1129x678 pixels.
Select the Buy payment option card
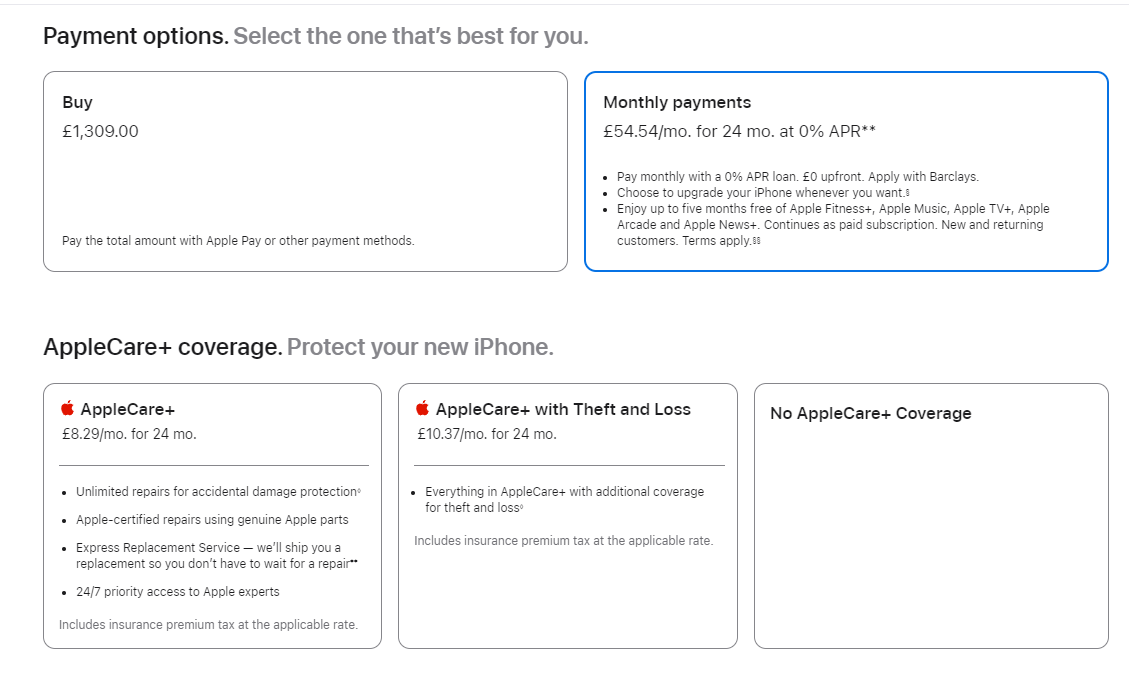305,171
